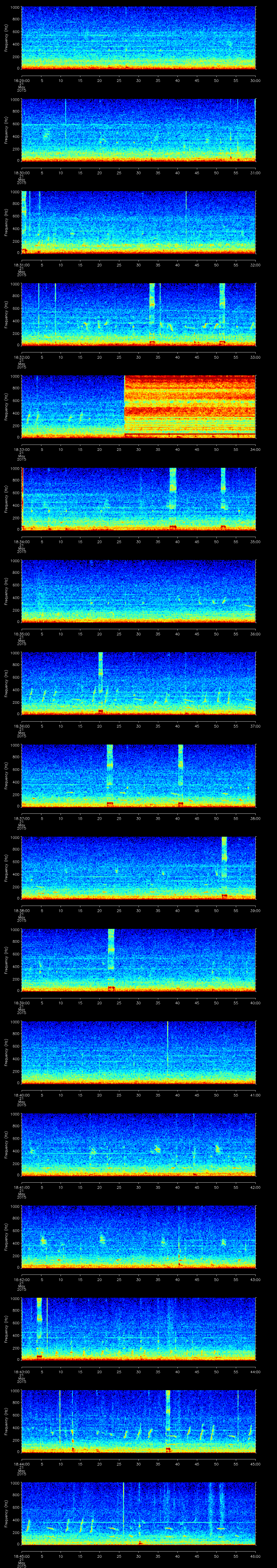Select the spectrogram panel beginning at 18:30:00

point(139,130)
